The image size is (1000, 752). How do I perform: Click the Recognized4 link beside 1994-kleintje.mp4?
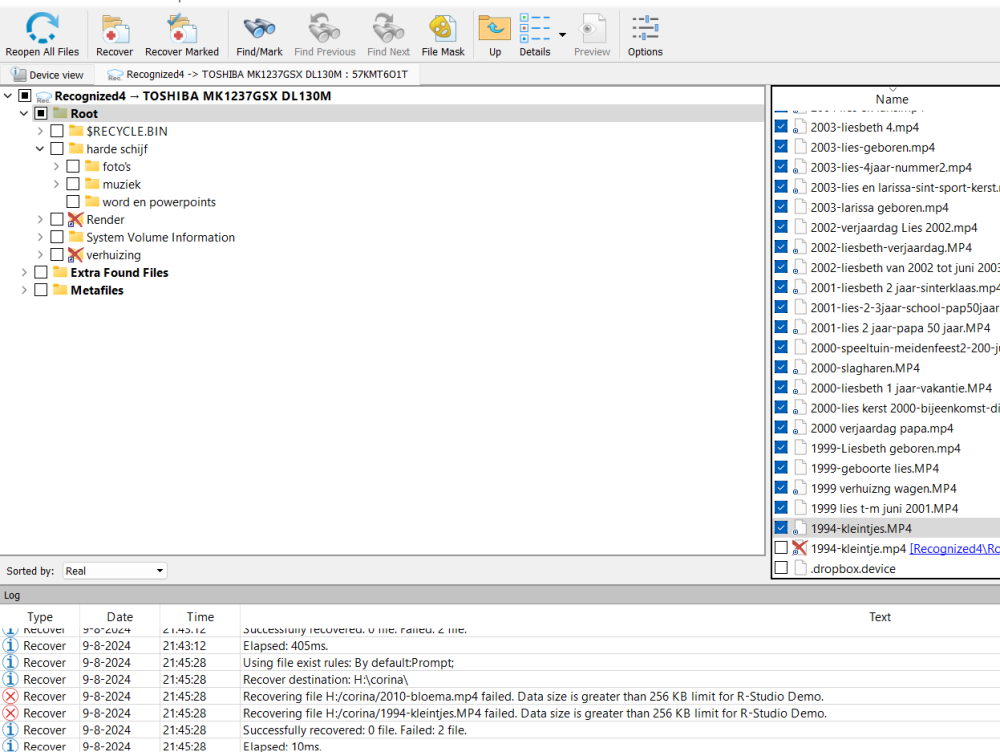(954, 548)
